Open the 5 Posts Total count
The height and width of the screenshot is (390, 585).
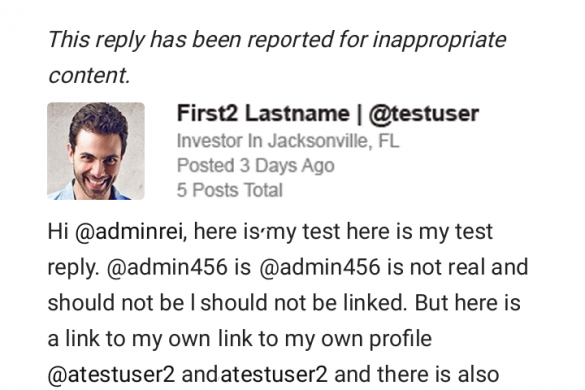230,190
